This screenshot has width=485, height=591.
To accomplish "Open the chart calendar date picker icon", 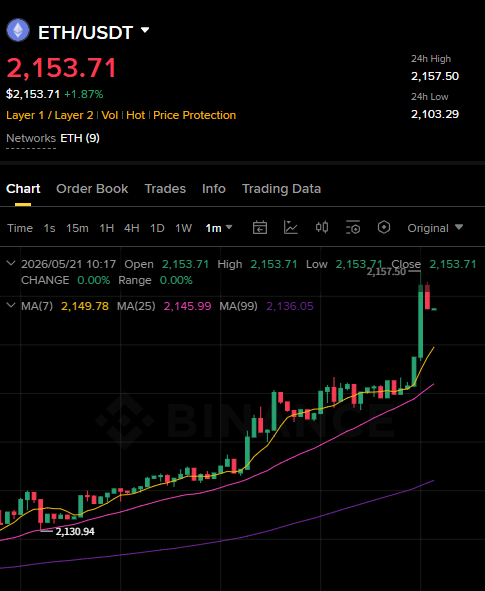I will point(260,228).
